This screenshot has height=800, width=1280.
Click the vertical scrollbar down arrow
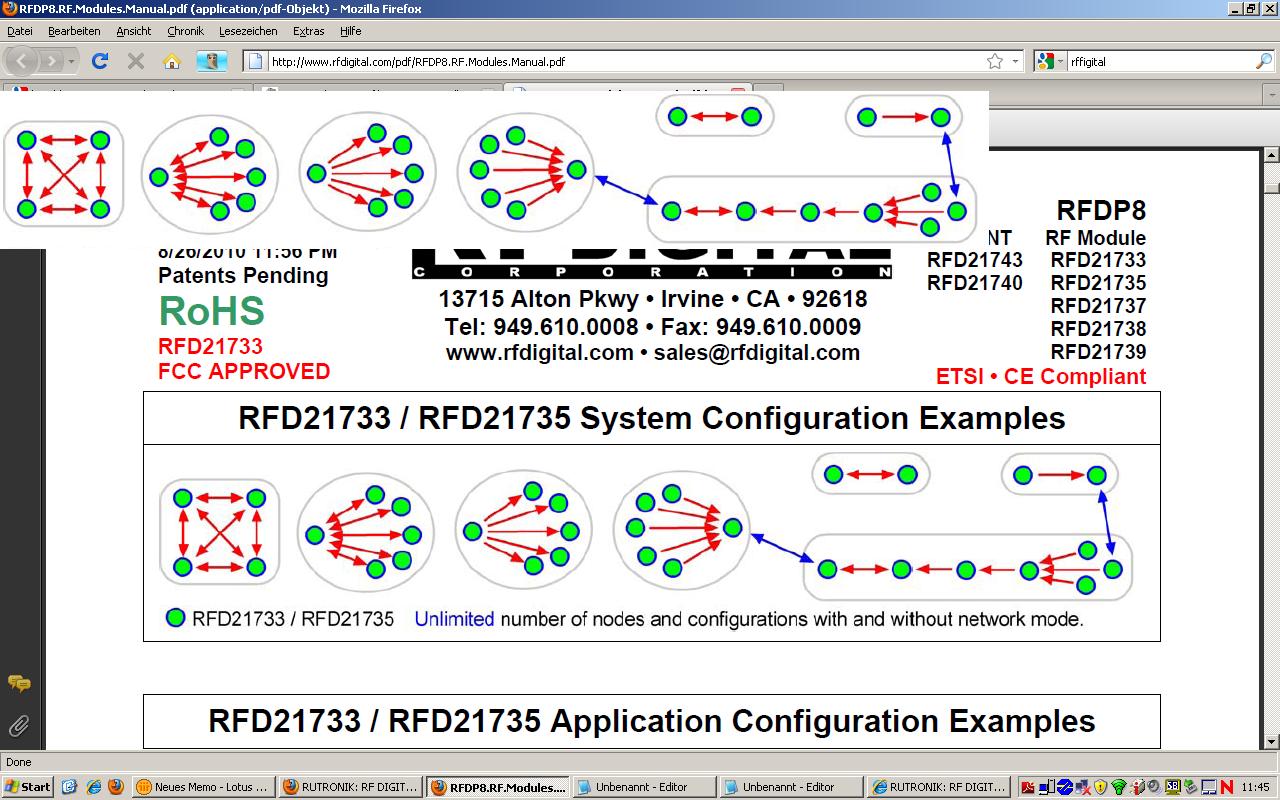click(x=1271, y=741)
